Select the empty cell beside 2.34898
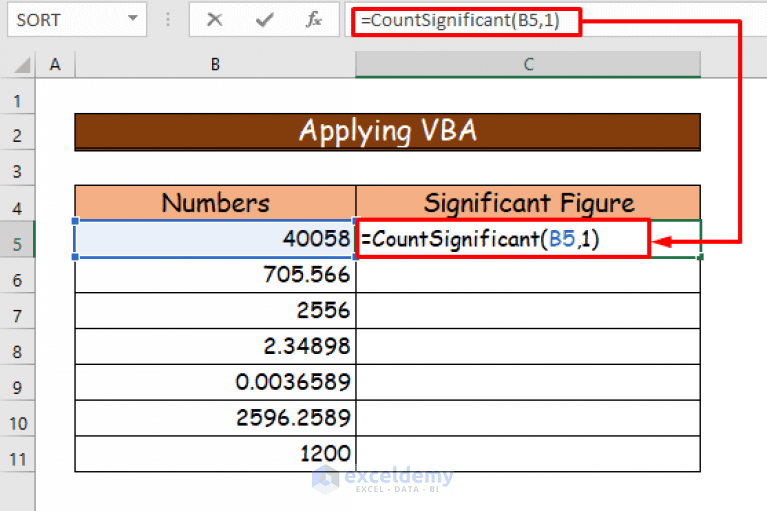Image resolution: width=767 pixels, height=511 pixels. [x=528, y=346]
